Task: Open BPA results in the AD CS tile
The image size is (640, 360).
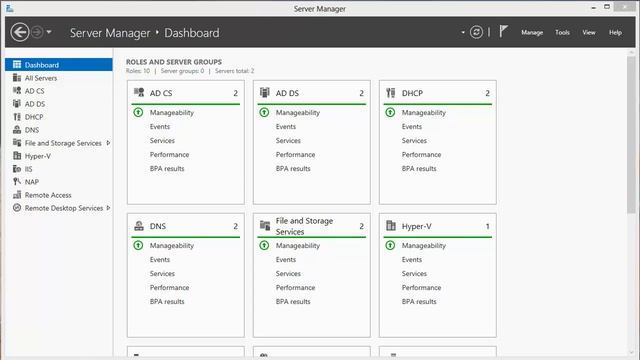Action: [167, 168]
